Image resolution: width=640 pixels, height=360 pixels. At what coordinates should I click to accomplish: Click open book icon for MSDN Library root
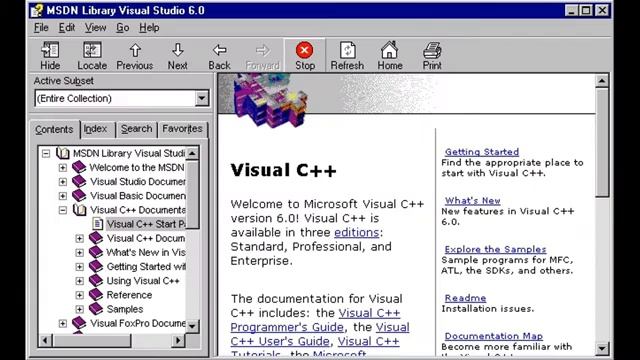tap(63, 153)
